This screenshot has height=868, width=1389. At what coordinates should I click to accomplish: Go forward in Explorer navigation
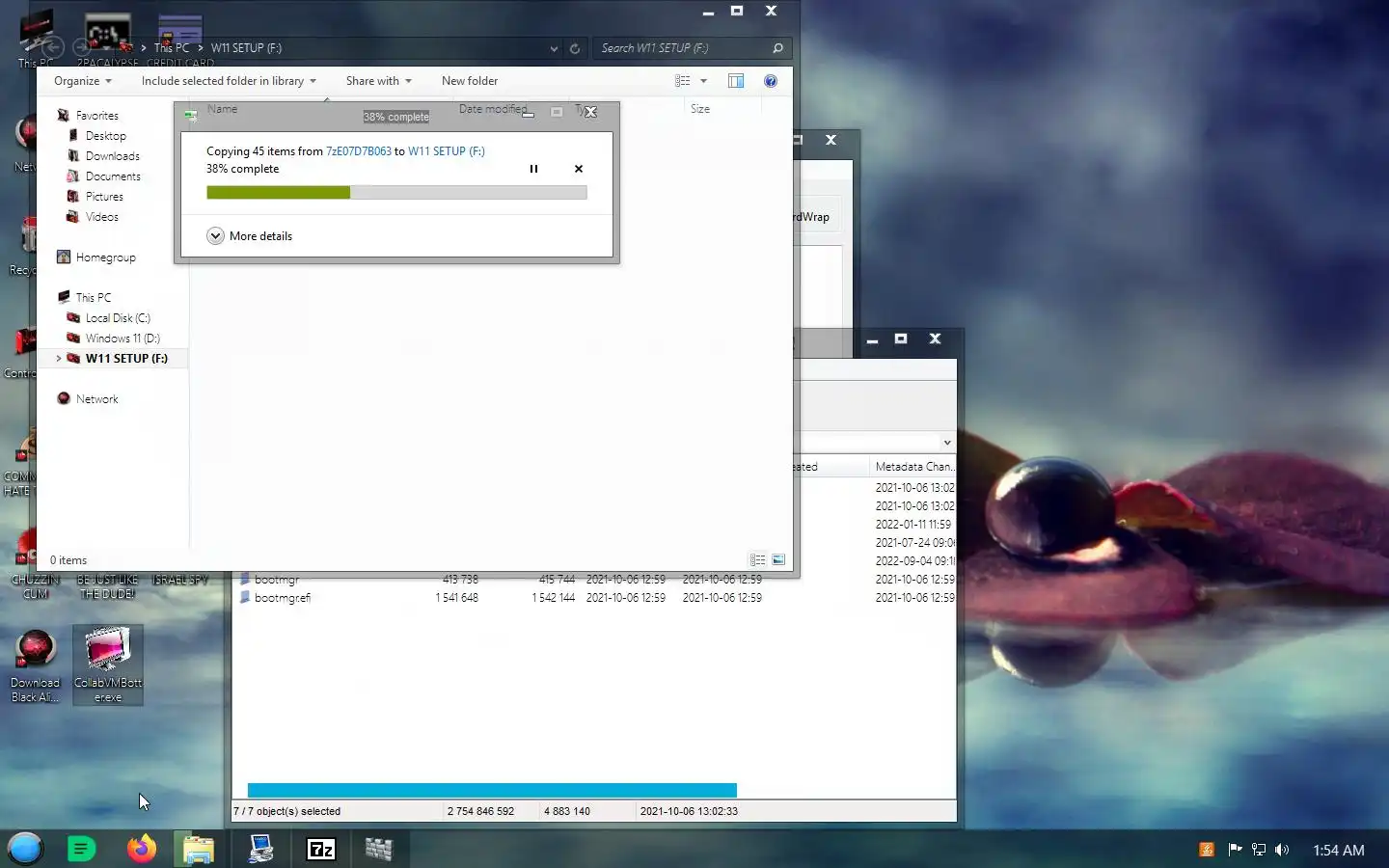coord(82,47)
